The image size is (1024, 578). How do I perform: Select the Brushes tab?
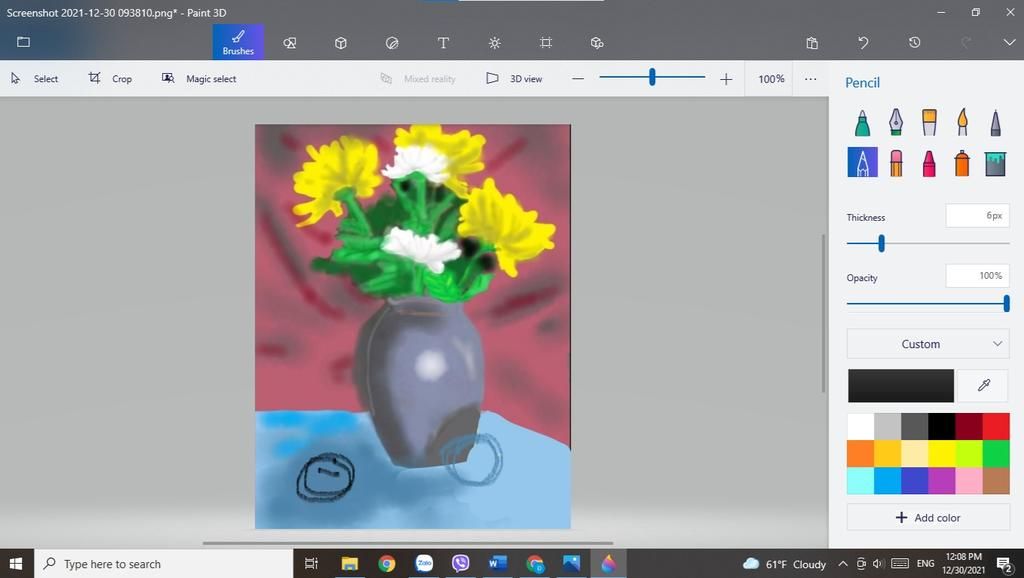[x=238, y=42]
